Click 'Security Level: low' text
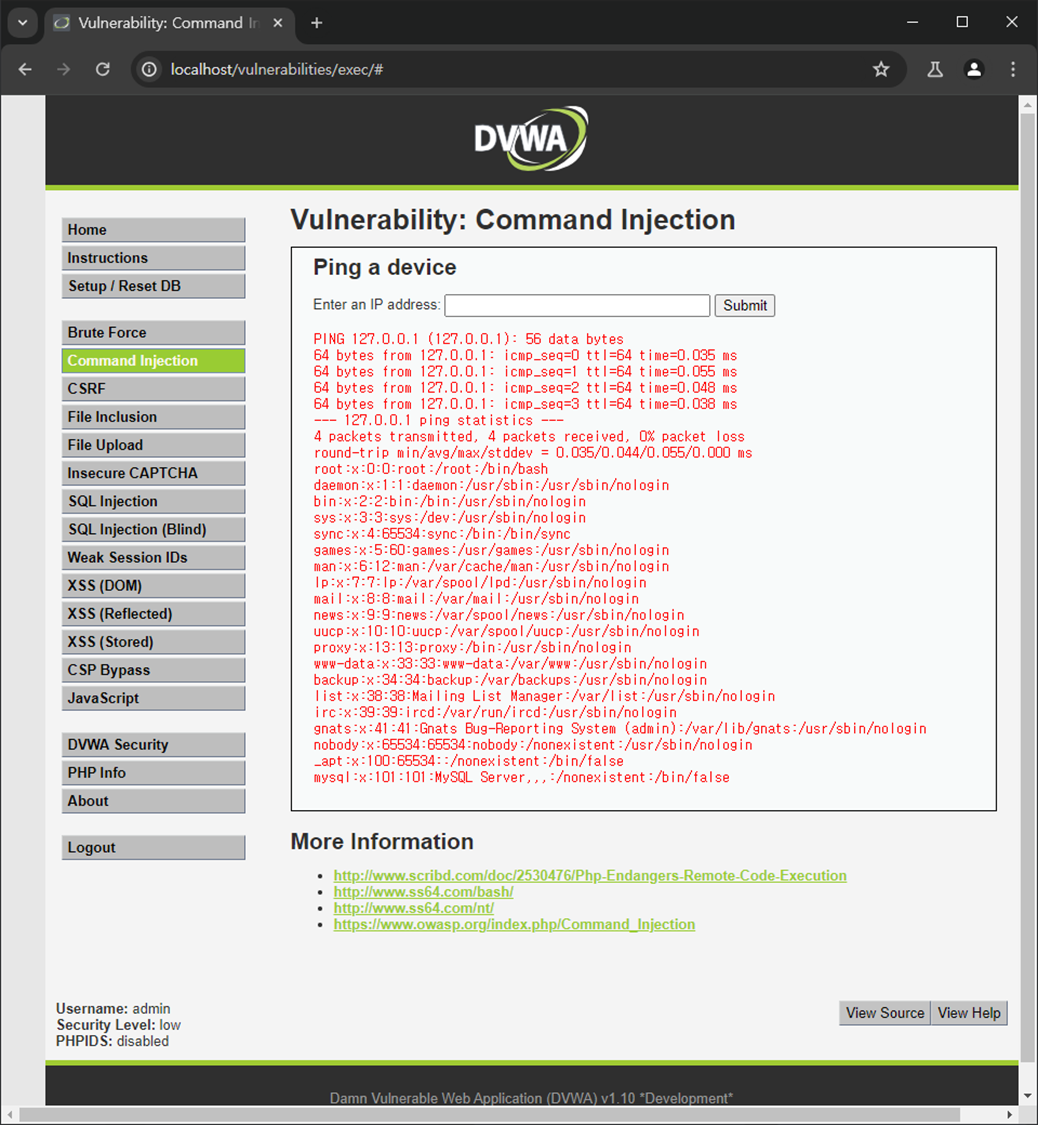1038x1125 pixels. [118, 1025]
